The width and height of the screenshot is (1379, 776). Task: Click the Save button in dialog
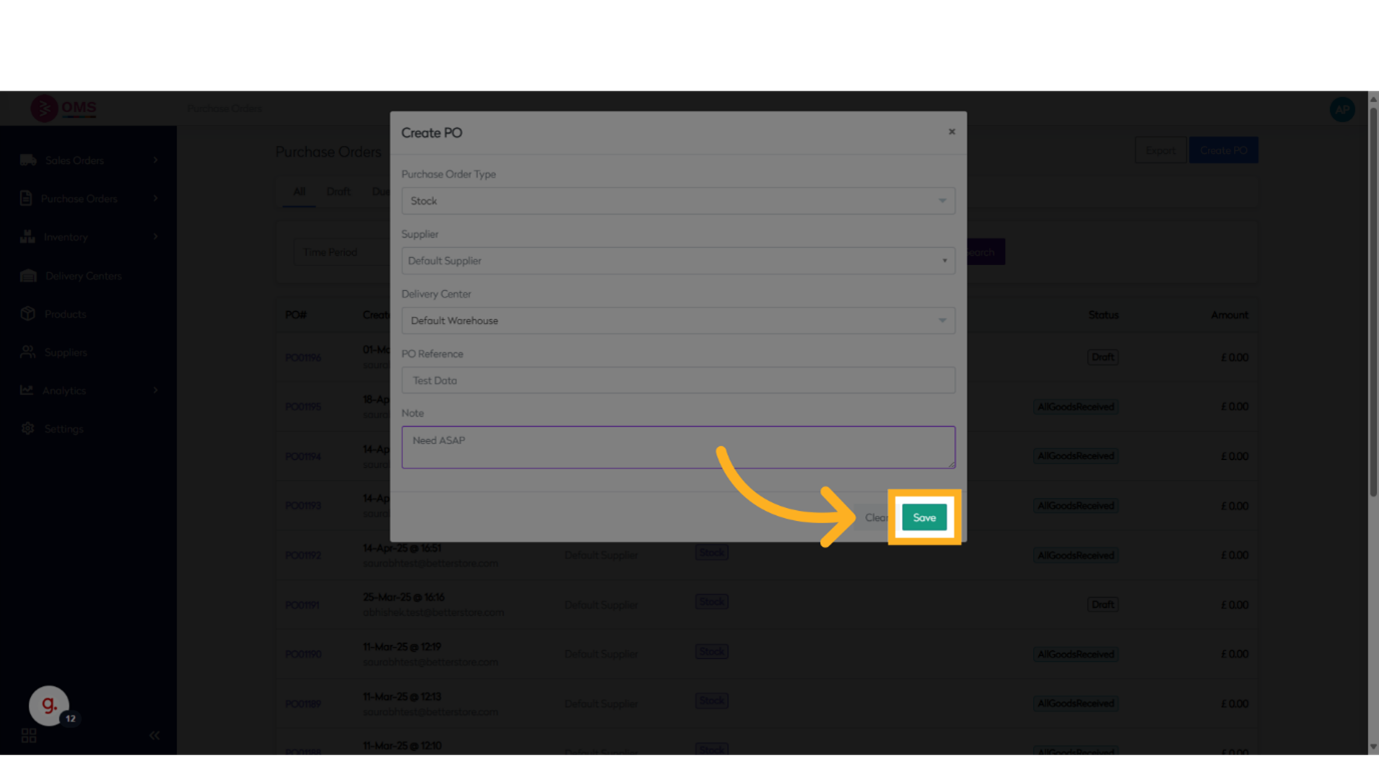[924, 517]
